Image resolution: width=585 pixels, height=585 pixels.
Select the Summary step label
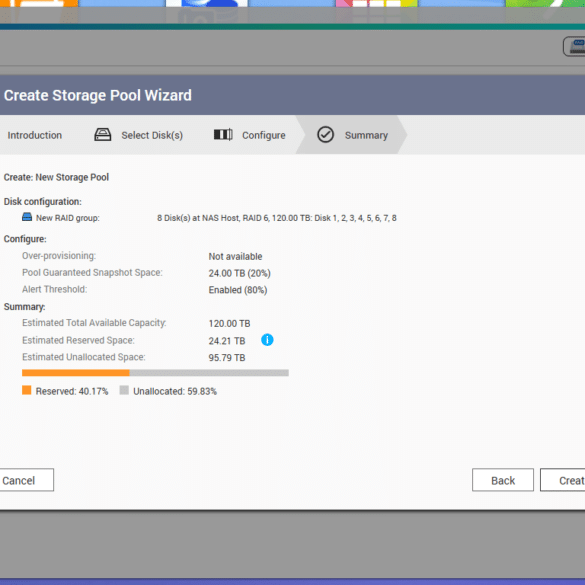(366, 135)
